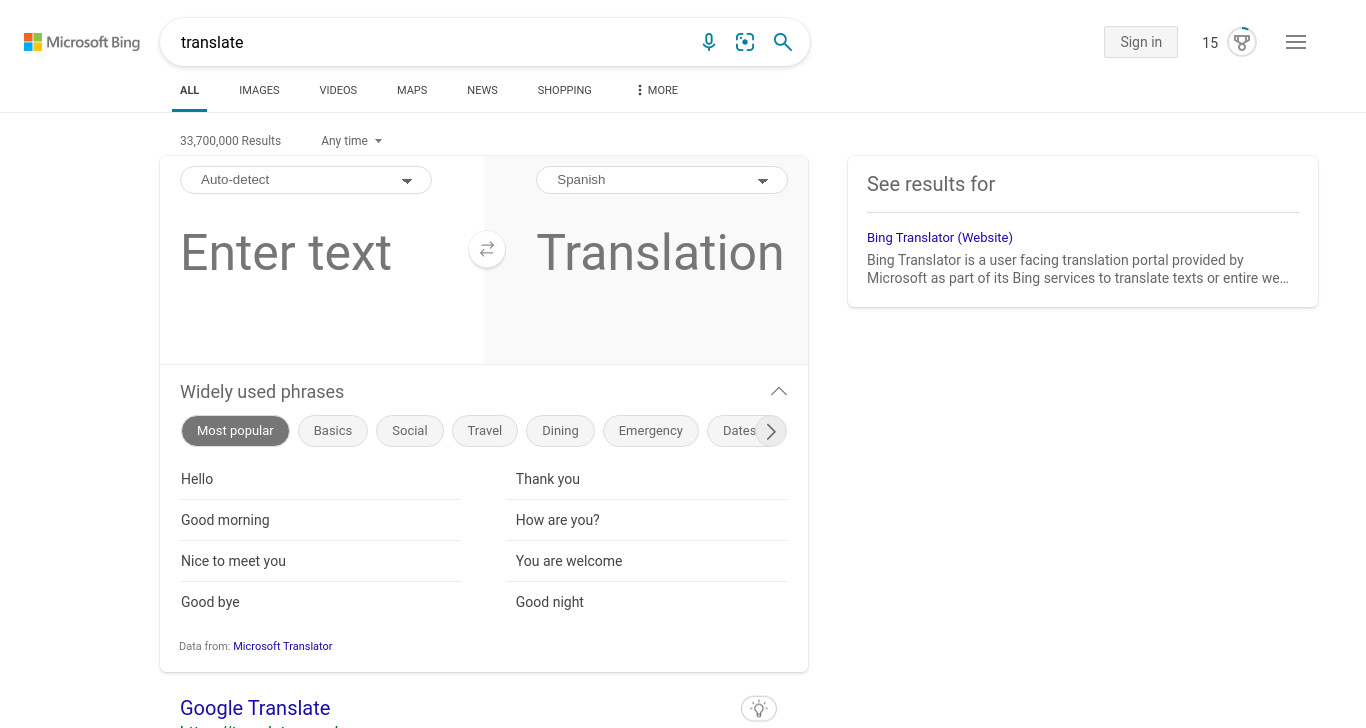Switch to the NEWS tab

pyautogui.click(x=482, y=90)
